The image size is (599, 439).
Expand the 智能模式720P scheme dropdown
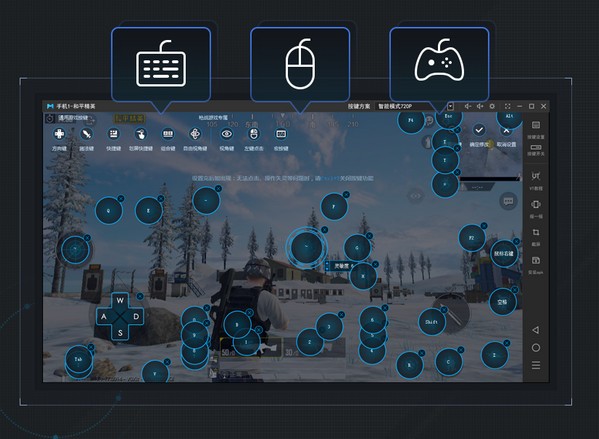(x=450, y=106)
